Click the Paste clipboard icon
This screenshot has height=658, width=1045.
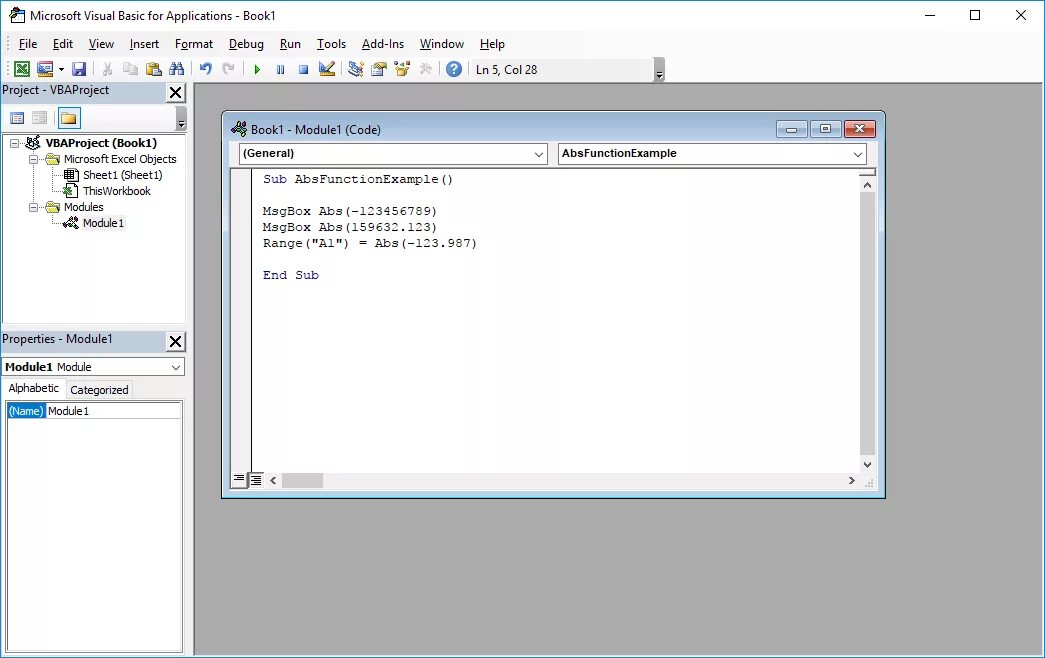pos(153,69)
